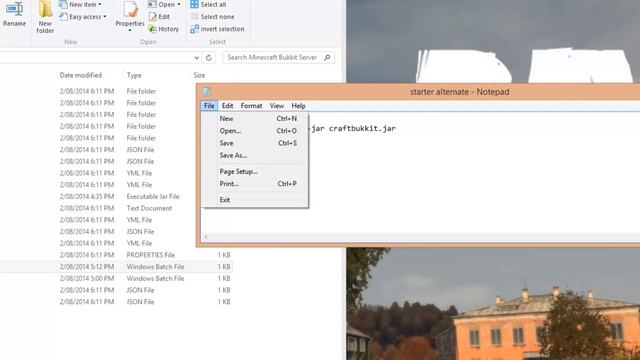Choose Print... from File menu

tap(255, 184)
